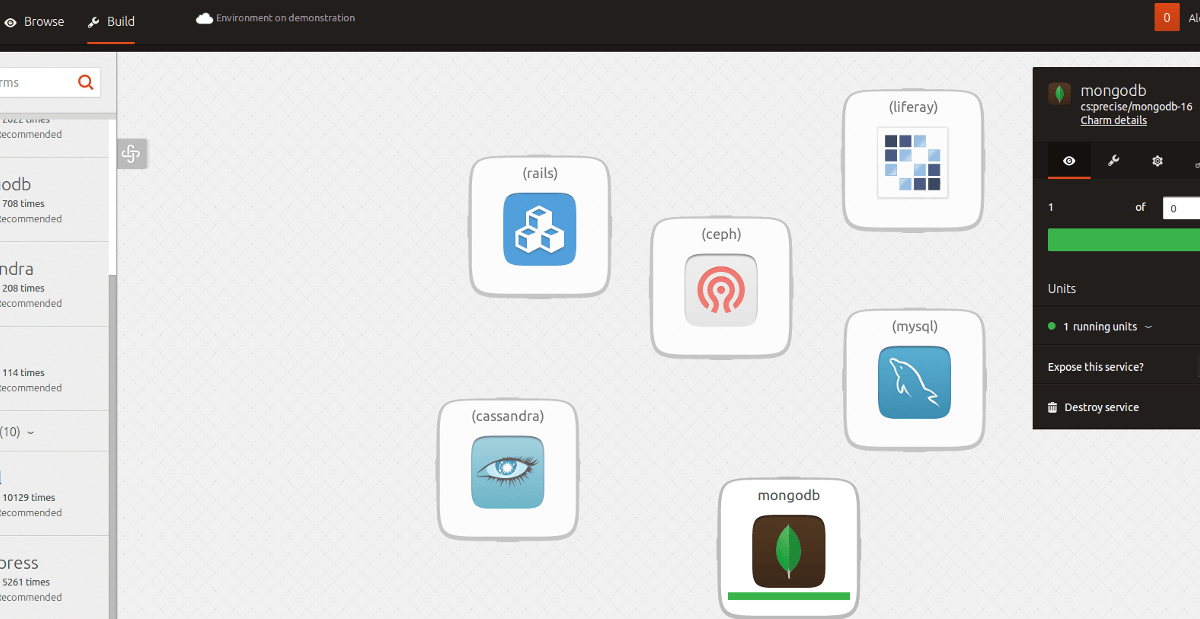Image resolution: width=1200 pixels, height=619 pixels.
Task: Select the charm listed with 708 times
Action: point(54,200)
